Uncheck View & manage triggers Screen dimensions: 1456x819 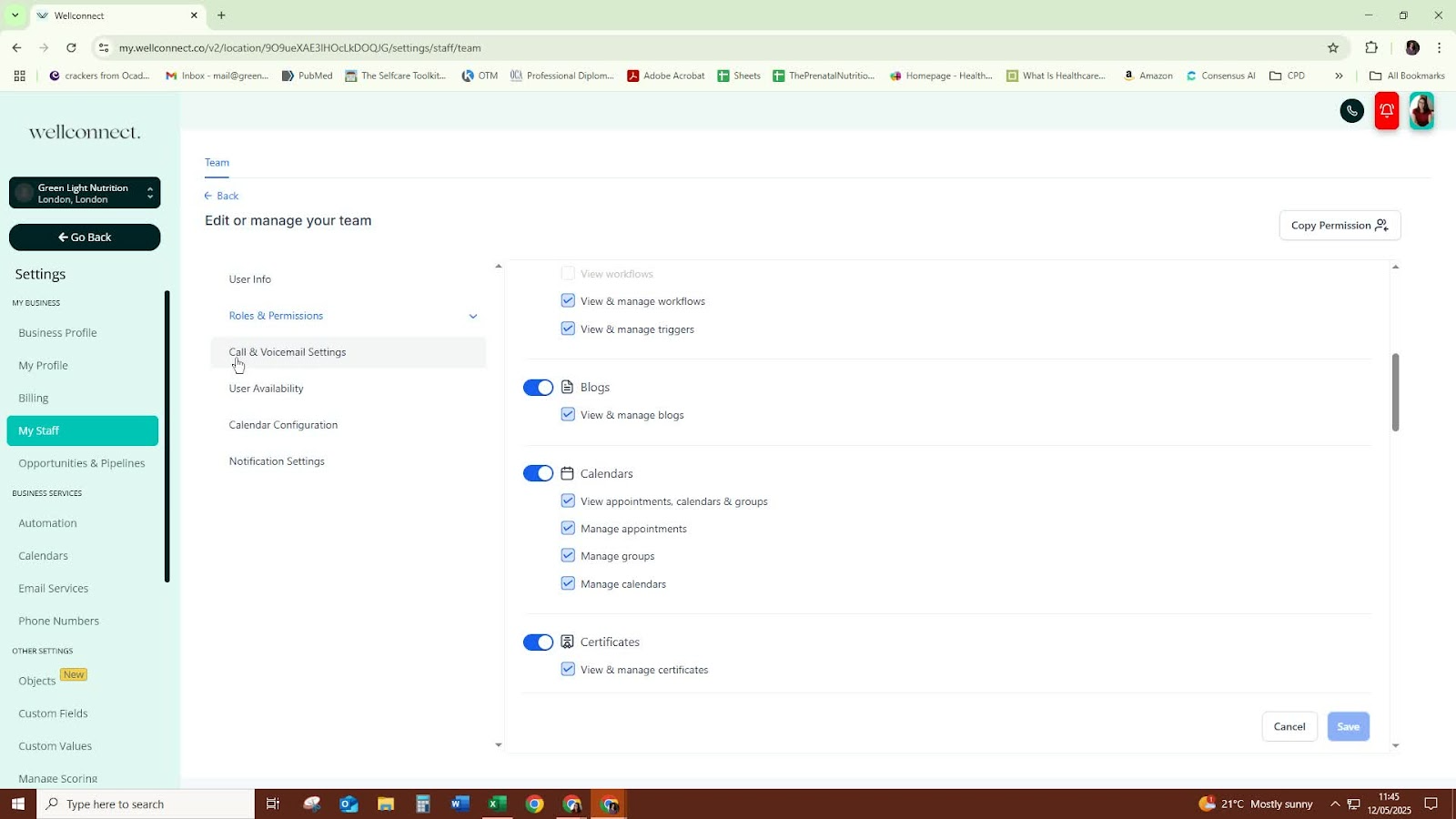568,329
